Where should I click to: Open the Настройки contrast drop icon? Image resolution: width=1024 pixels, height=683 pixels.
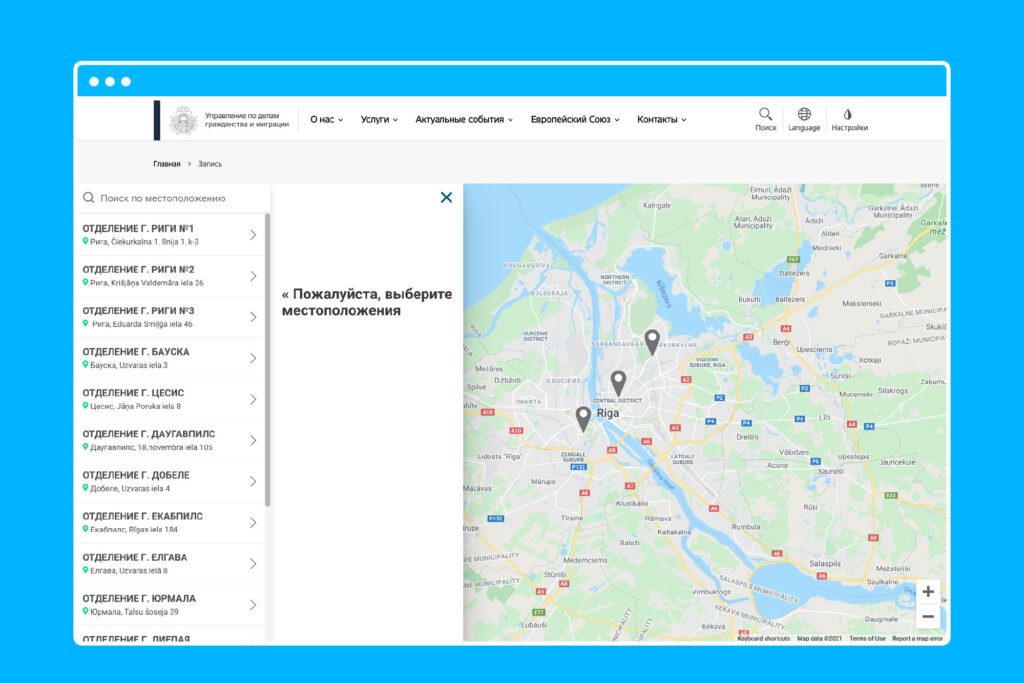[849, 114]
